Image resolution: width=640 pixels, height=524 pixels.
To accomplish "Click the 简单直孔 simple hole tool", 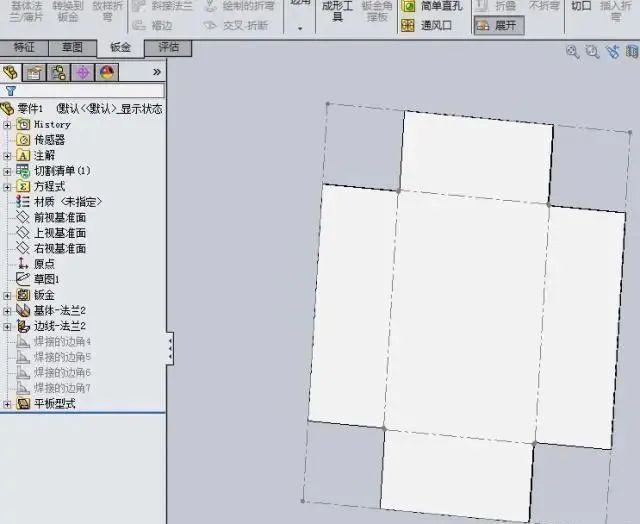I will [x=431, y=6].
